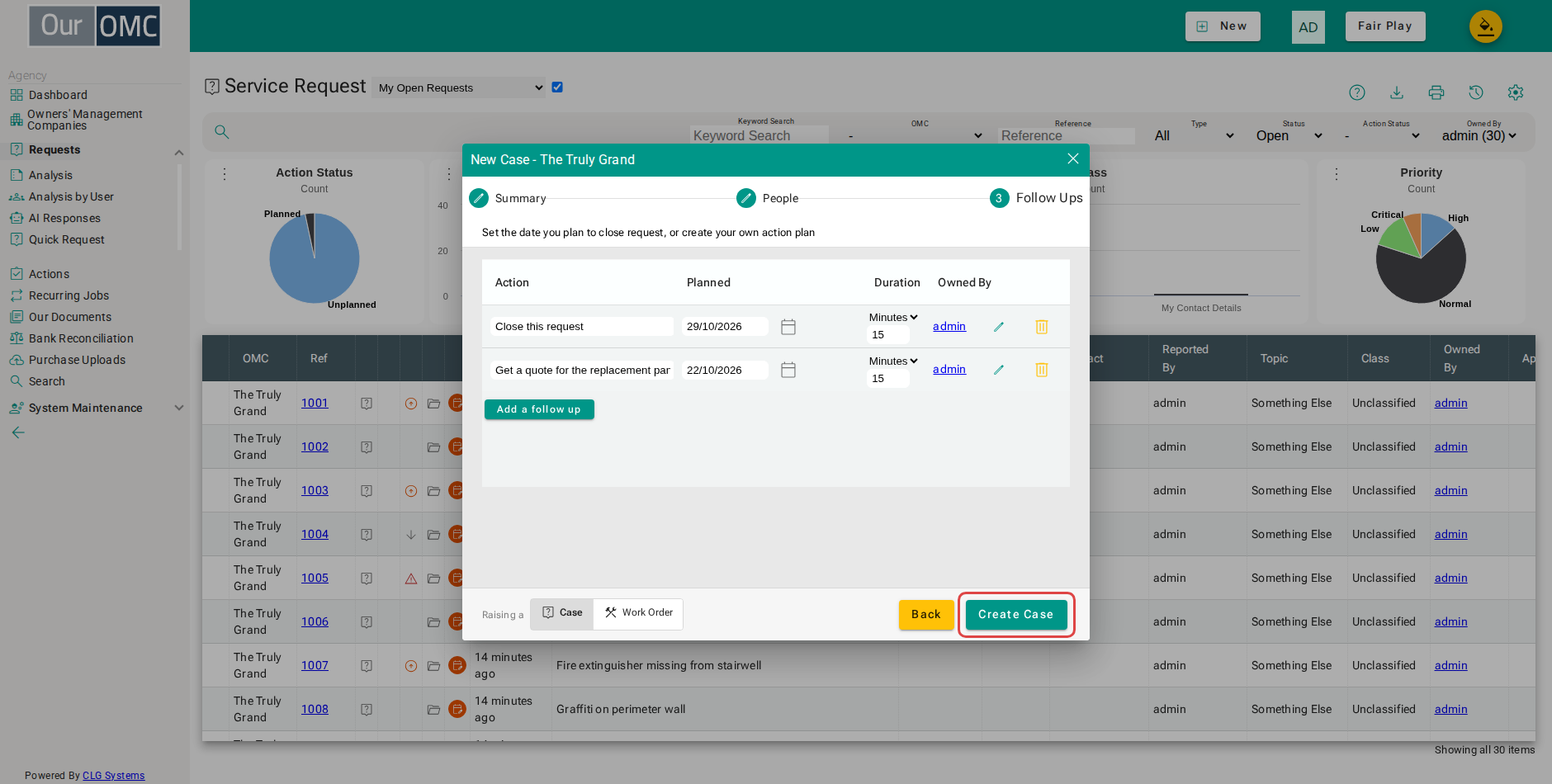Add a follow up action
This screenshot has height=784, width=1552.
539,409
